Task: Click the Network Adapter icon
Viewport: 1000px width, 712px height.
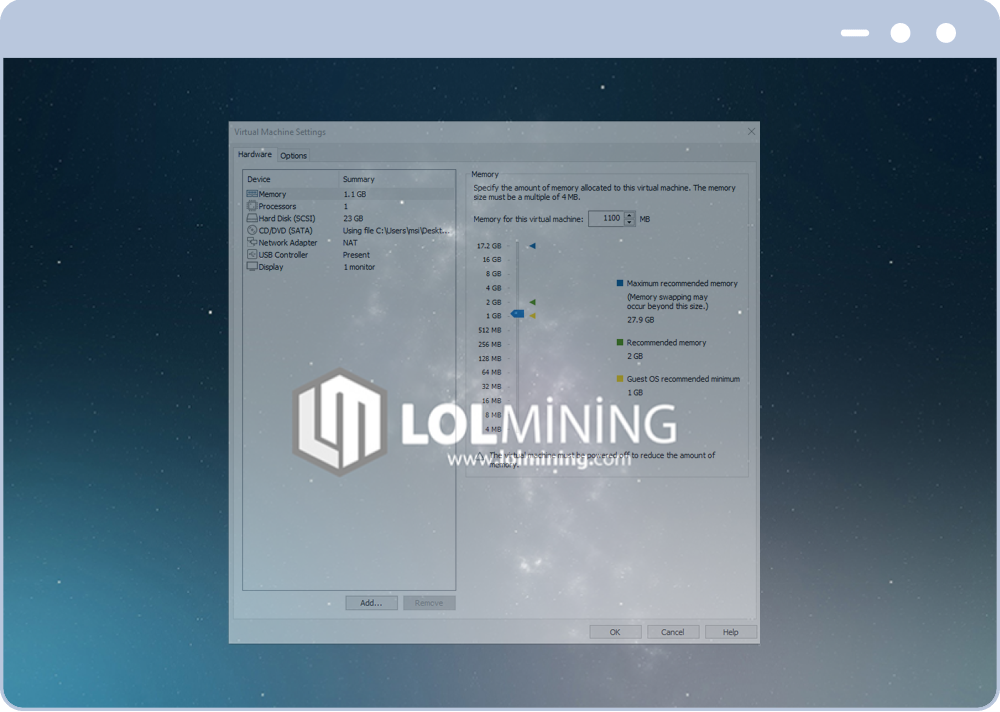Action: (x=252, y=242)
